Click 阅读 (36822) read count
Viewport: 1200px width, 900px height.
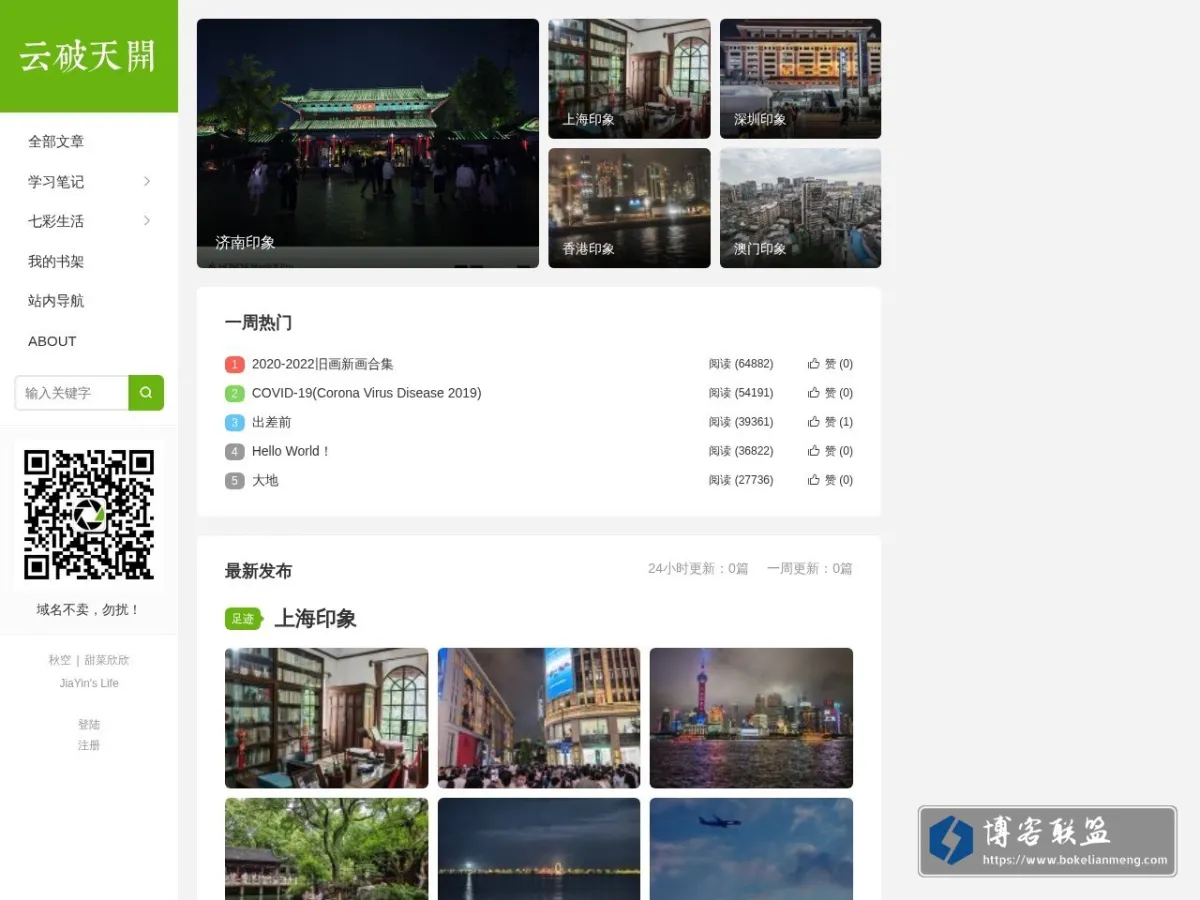(741, 451)
